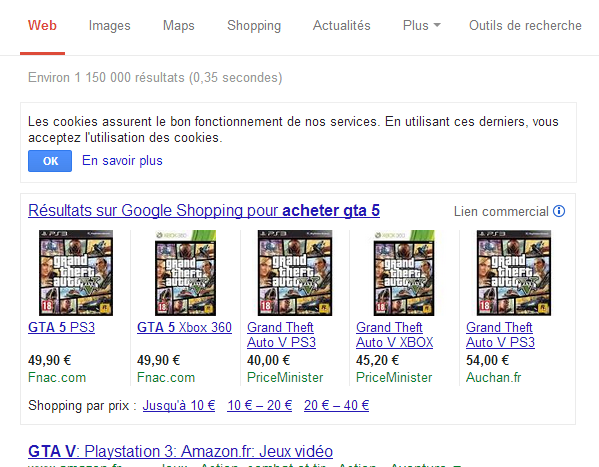The width and height of the screenshot is (599, 467).
Task: Click the 54,00 € price
Action: [487, 360]
